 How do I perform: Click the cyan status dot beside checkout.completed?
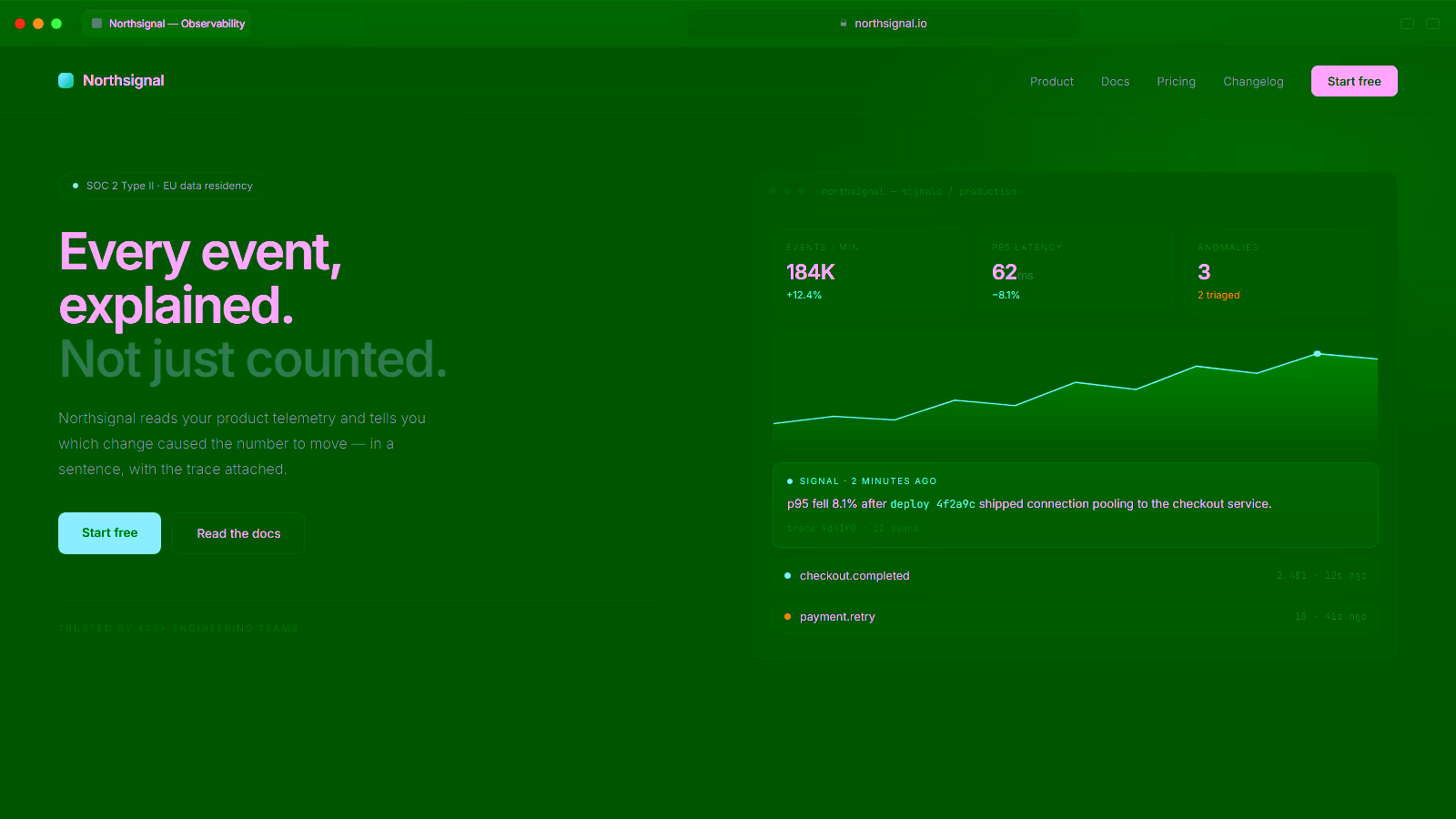787,576
